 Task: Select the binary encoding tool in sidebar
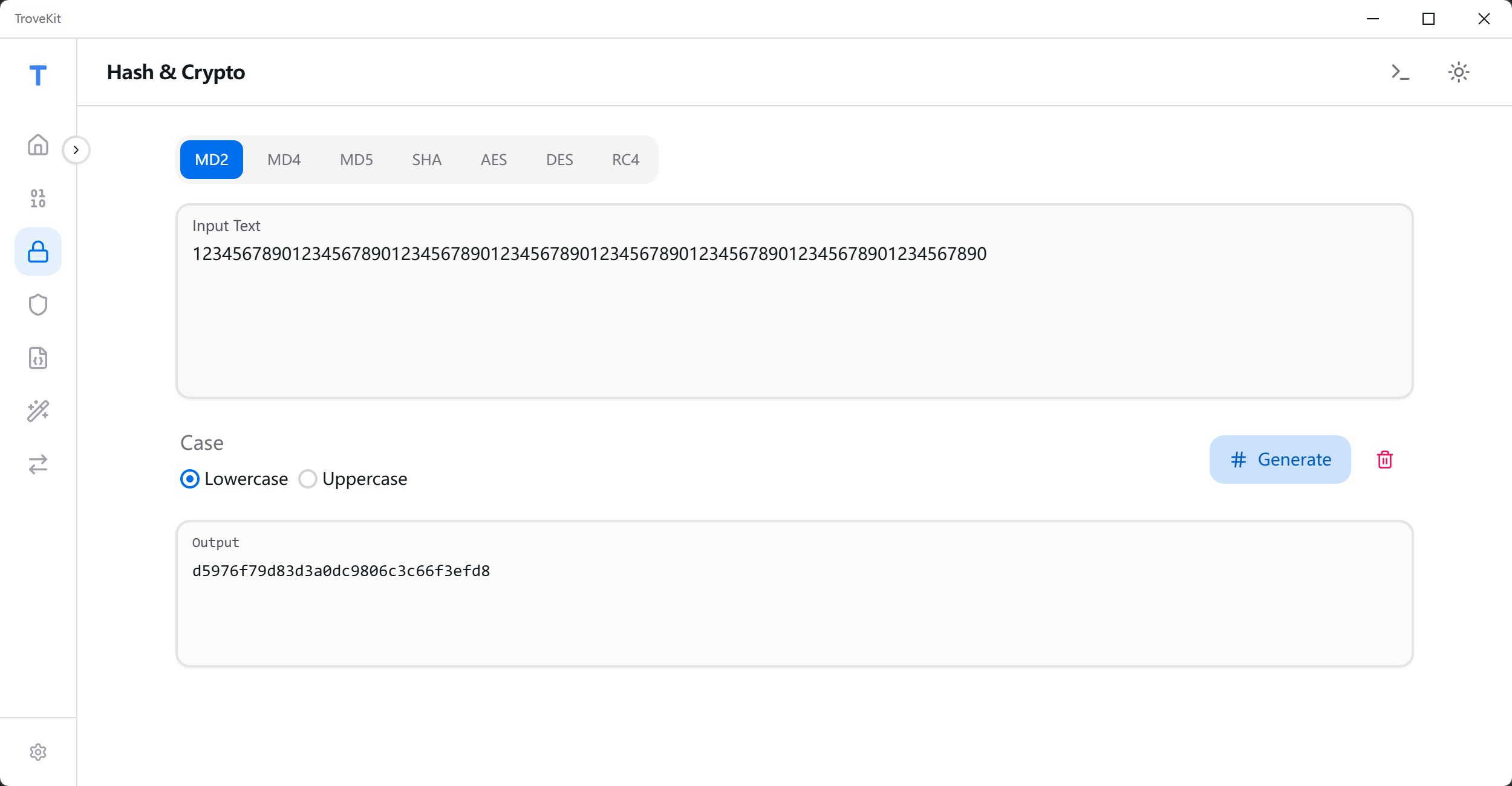coord(37,198)
